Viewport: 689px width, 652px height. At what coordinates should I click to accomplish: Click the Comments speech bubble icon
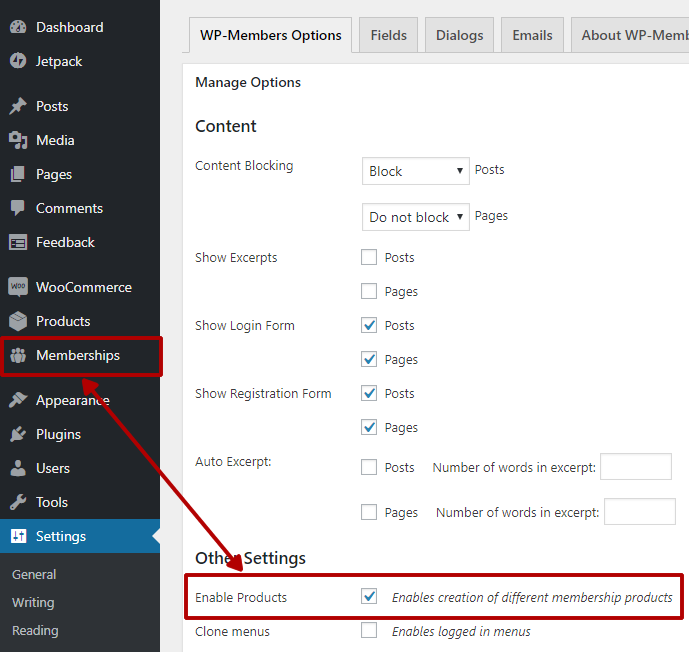[x=18, y=208]
